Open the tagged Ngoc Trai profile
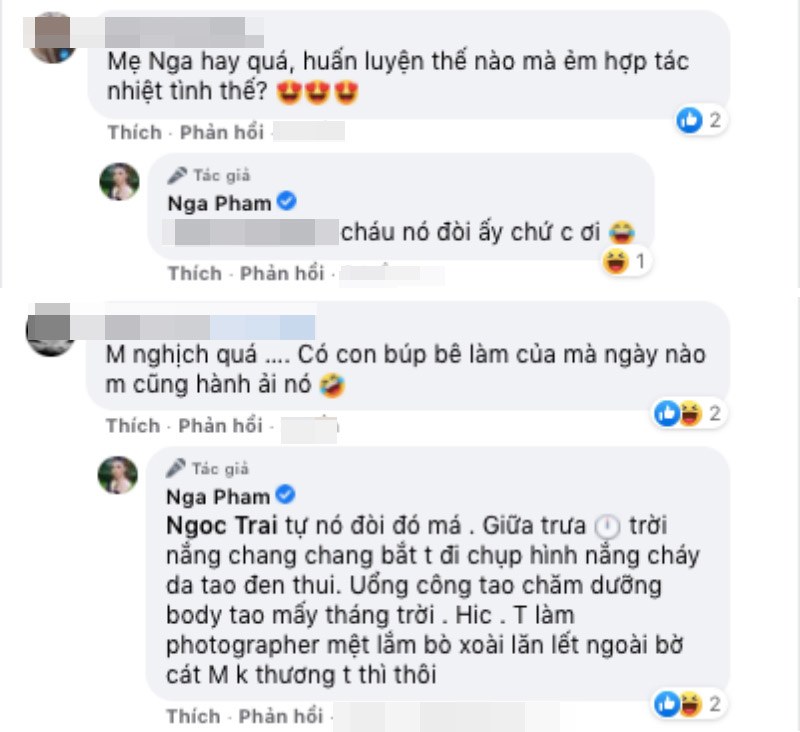The height and width of the screenshot is (732, 800). click(222, 526)
